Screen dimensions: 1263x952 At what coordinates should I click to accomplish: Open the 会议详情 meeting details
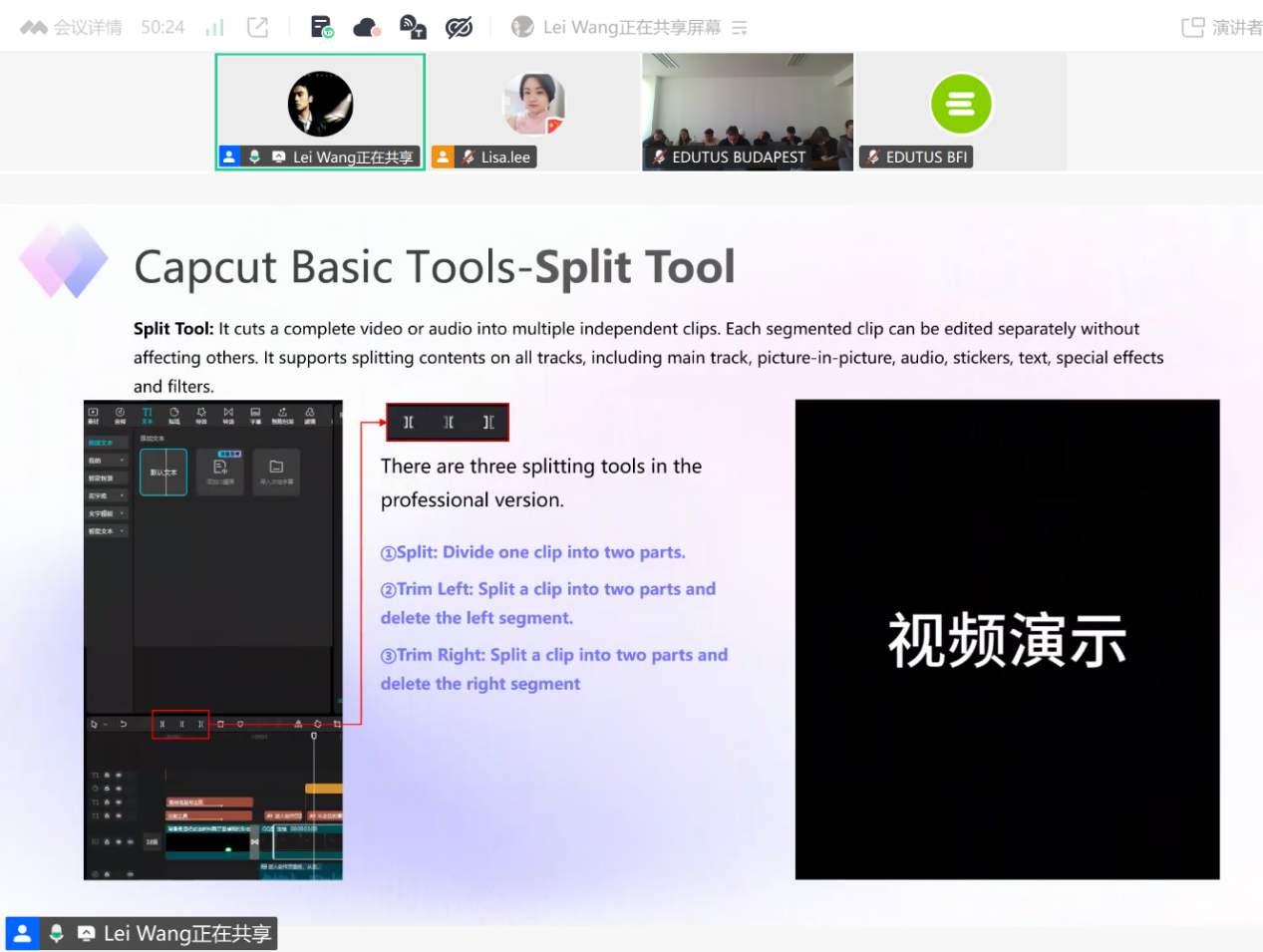[71, 27]
